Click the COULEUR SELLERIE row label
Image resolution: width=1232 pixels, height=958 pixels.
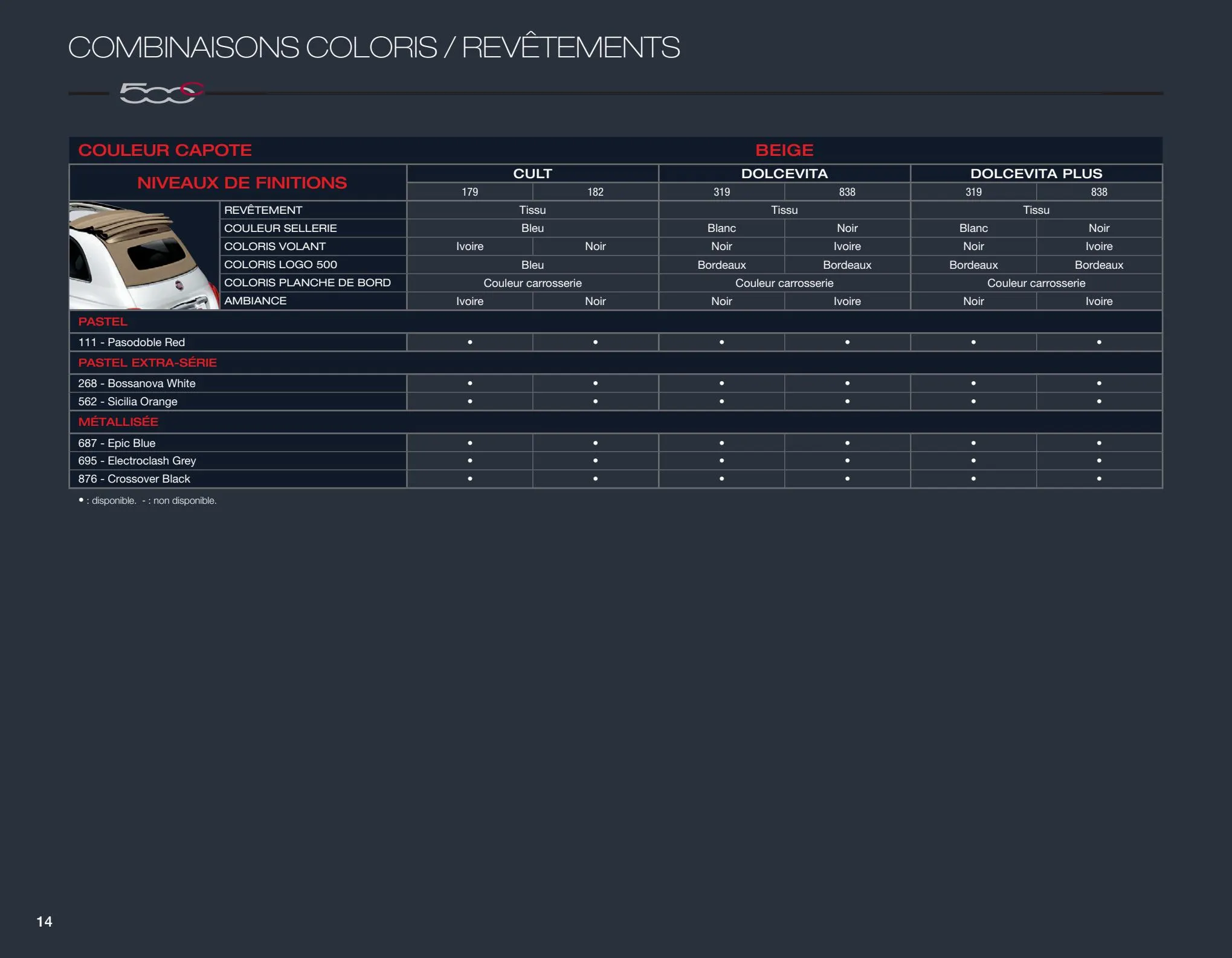[280, 228]
